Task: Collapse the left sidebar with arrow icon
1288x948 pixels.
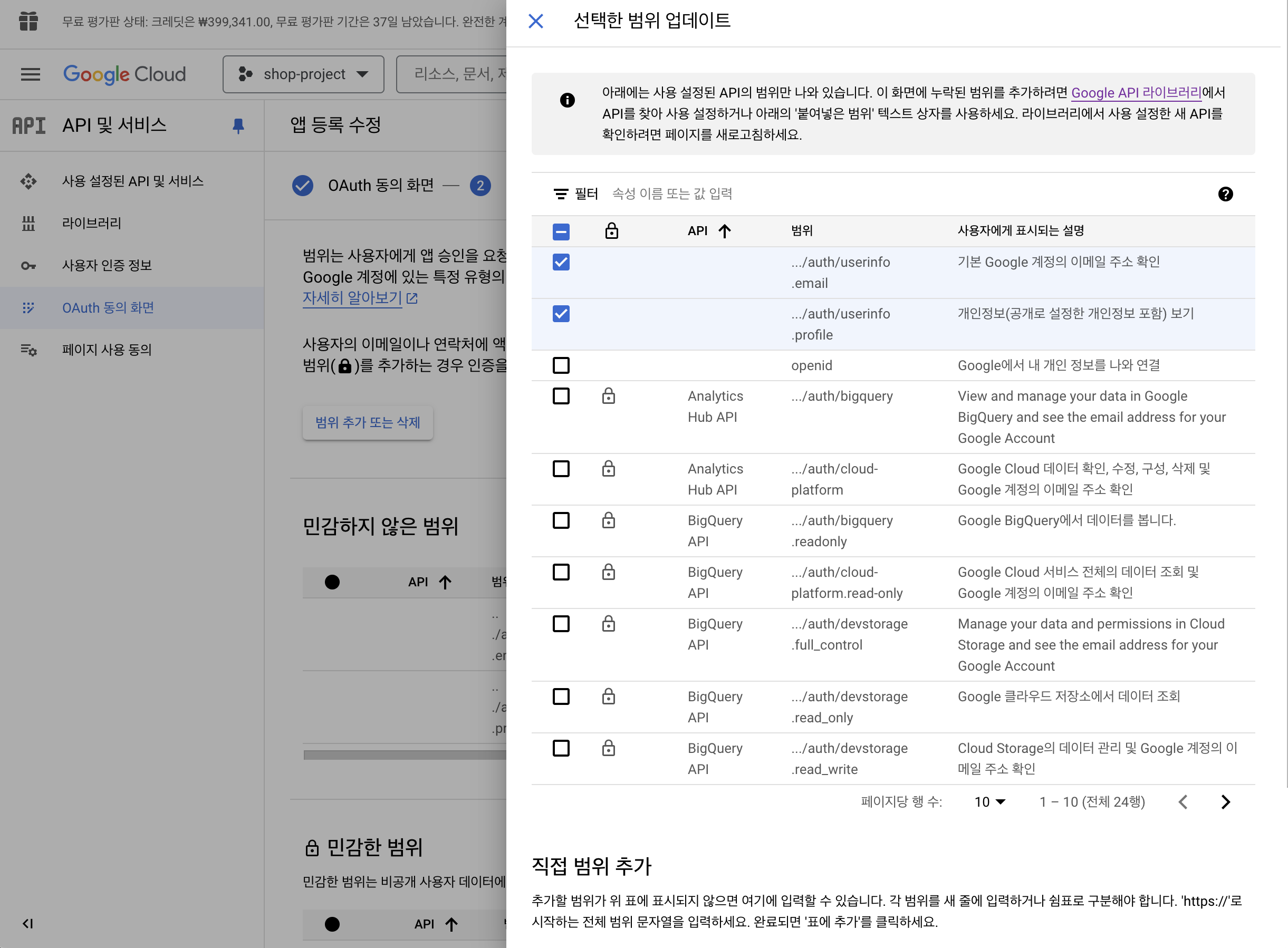Action: [x=27, y=923]
